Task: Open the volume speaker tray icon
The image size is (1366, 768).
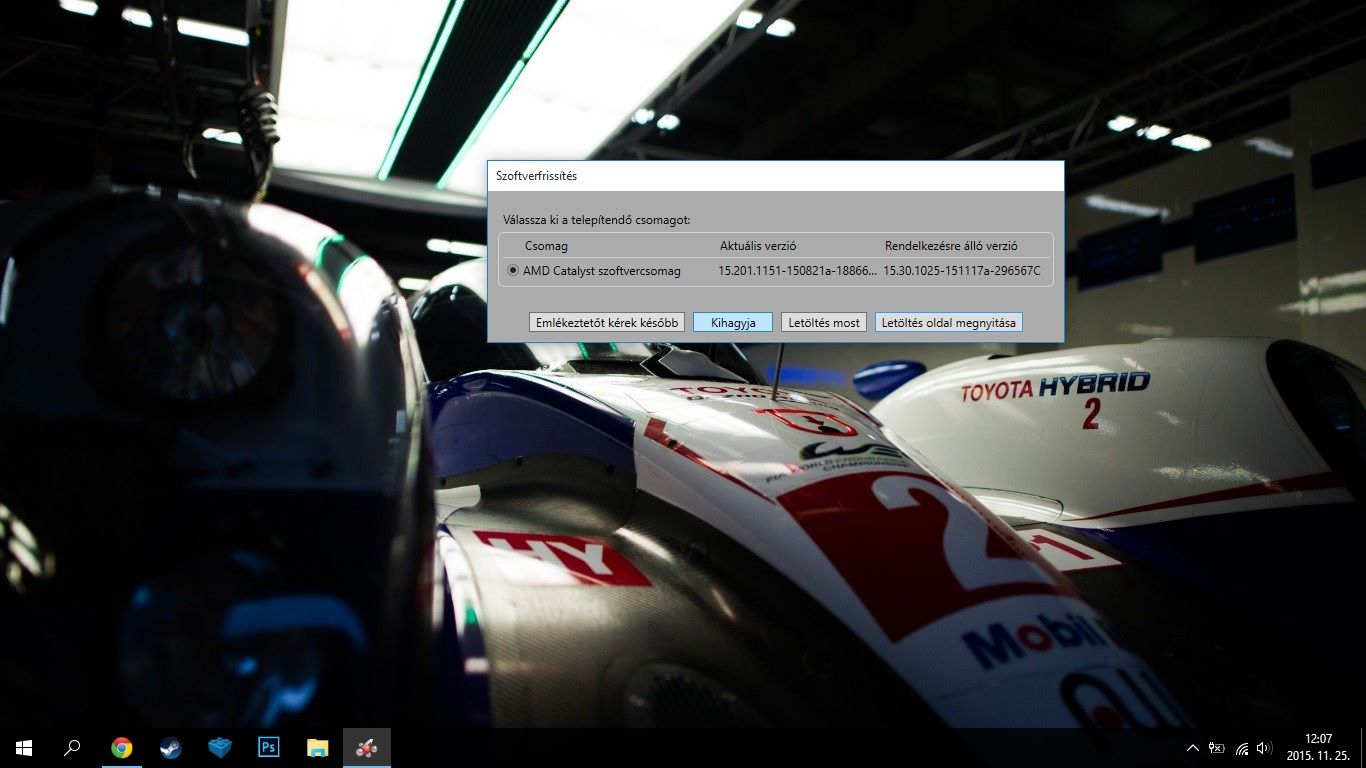Action: point(1264,747)
